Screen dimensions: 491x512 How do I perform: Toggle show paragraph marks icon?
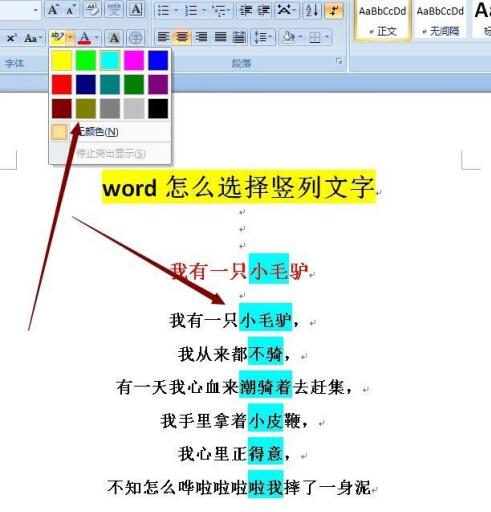click(x=334, y=10)
